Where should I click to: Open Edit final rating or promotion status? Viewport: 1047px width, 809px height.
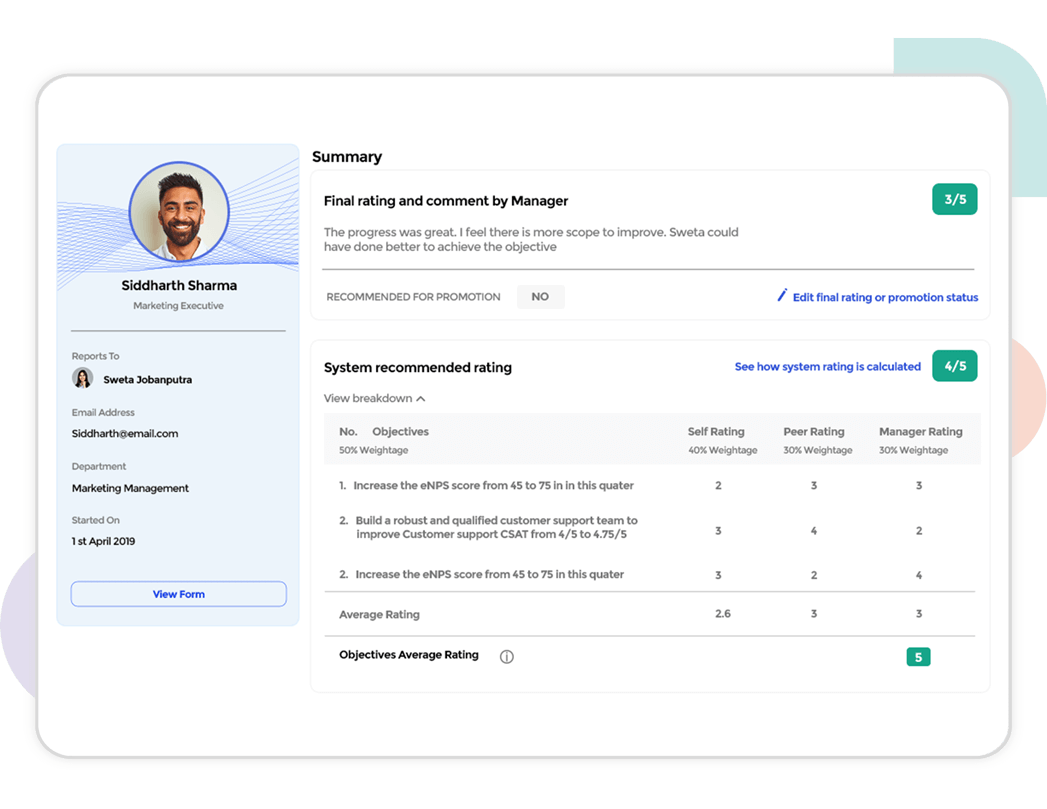tap(885, 297)
